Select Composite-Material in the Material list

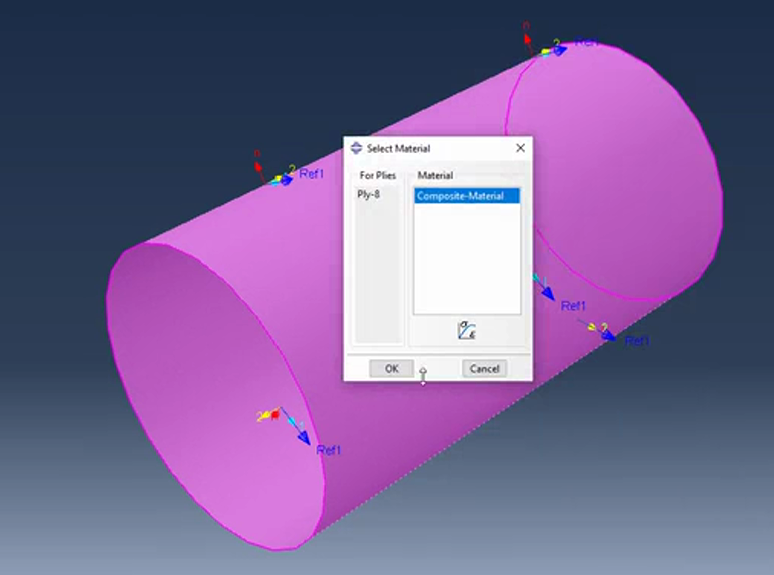(467, 196)
